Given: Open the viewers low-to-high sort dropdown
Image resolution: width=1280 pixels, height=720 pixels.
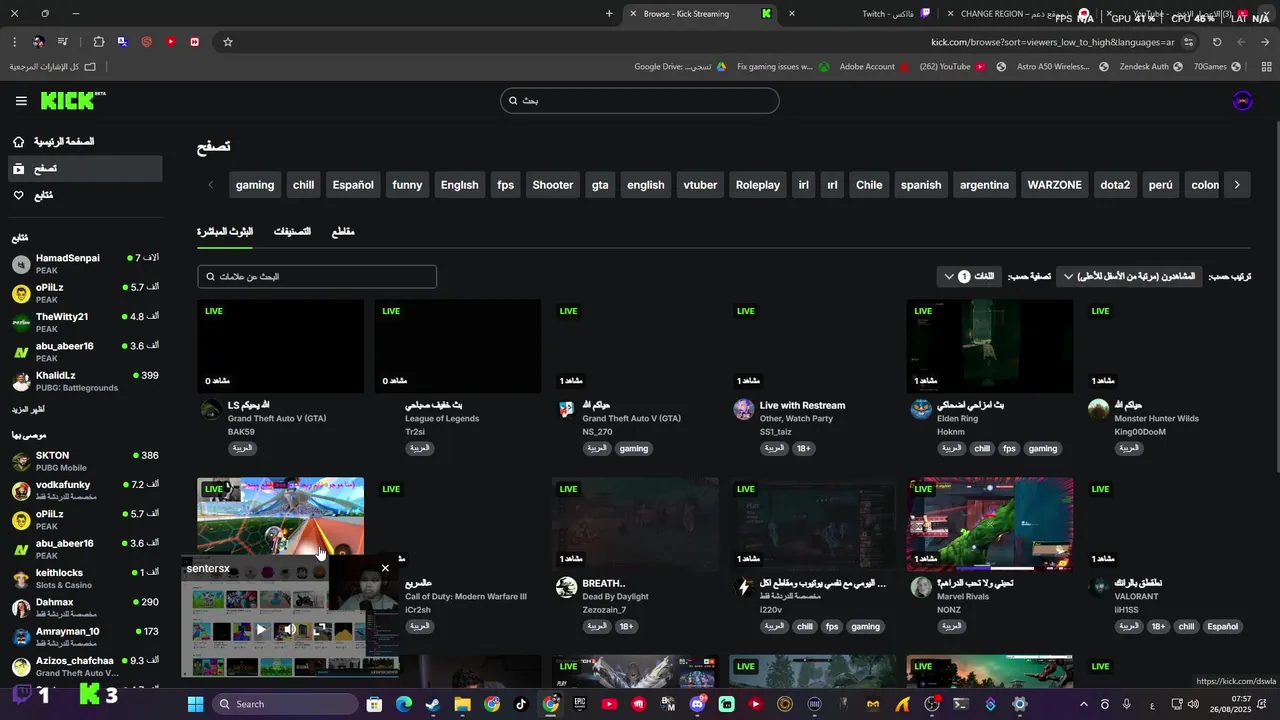Looking at the screenshot, I should coord(1129,276).
